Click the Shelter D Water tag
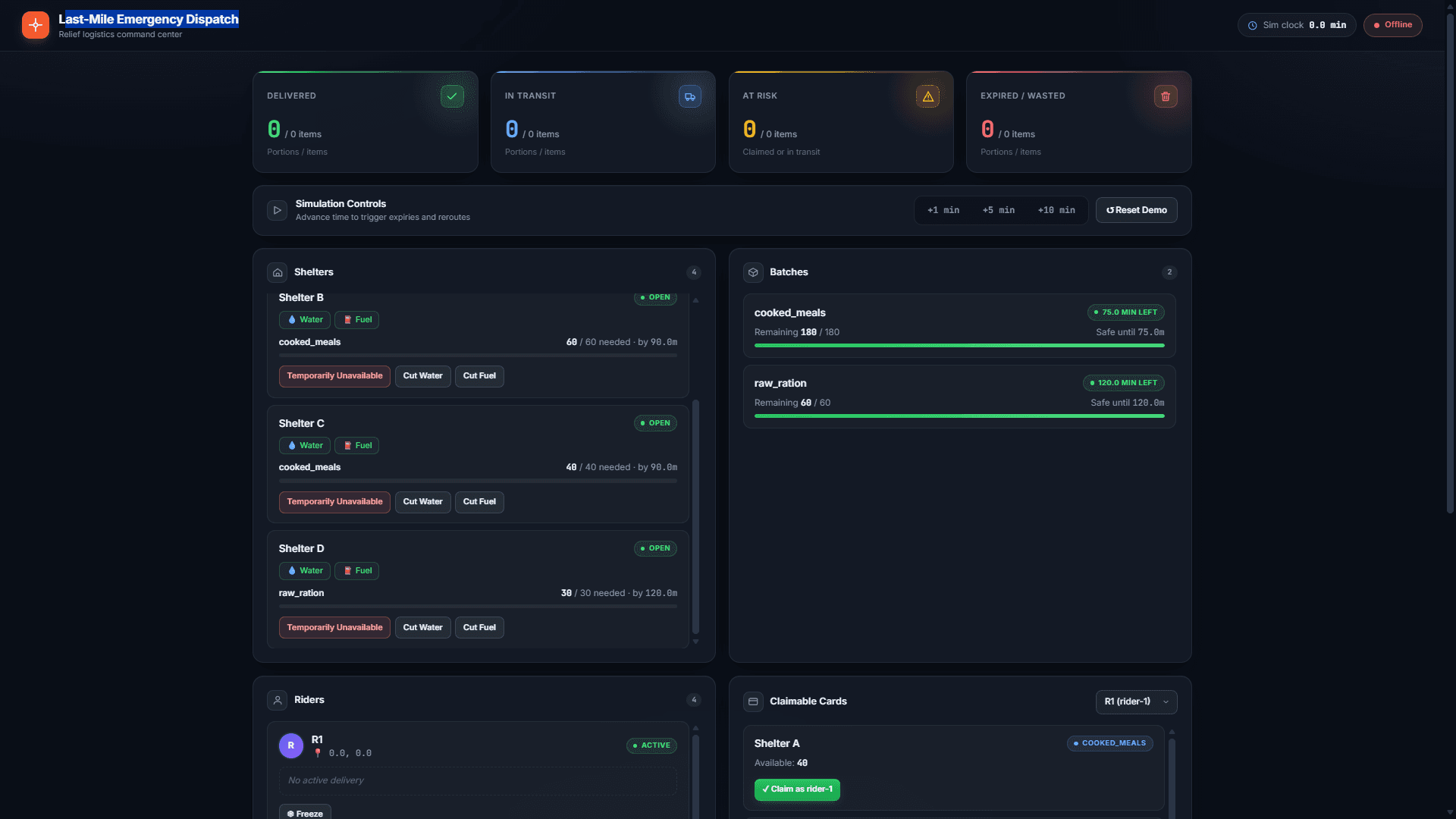The width and height of the screenshot is (1456, 819). pos(305,571)
